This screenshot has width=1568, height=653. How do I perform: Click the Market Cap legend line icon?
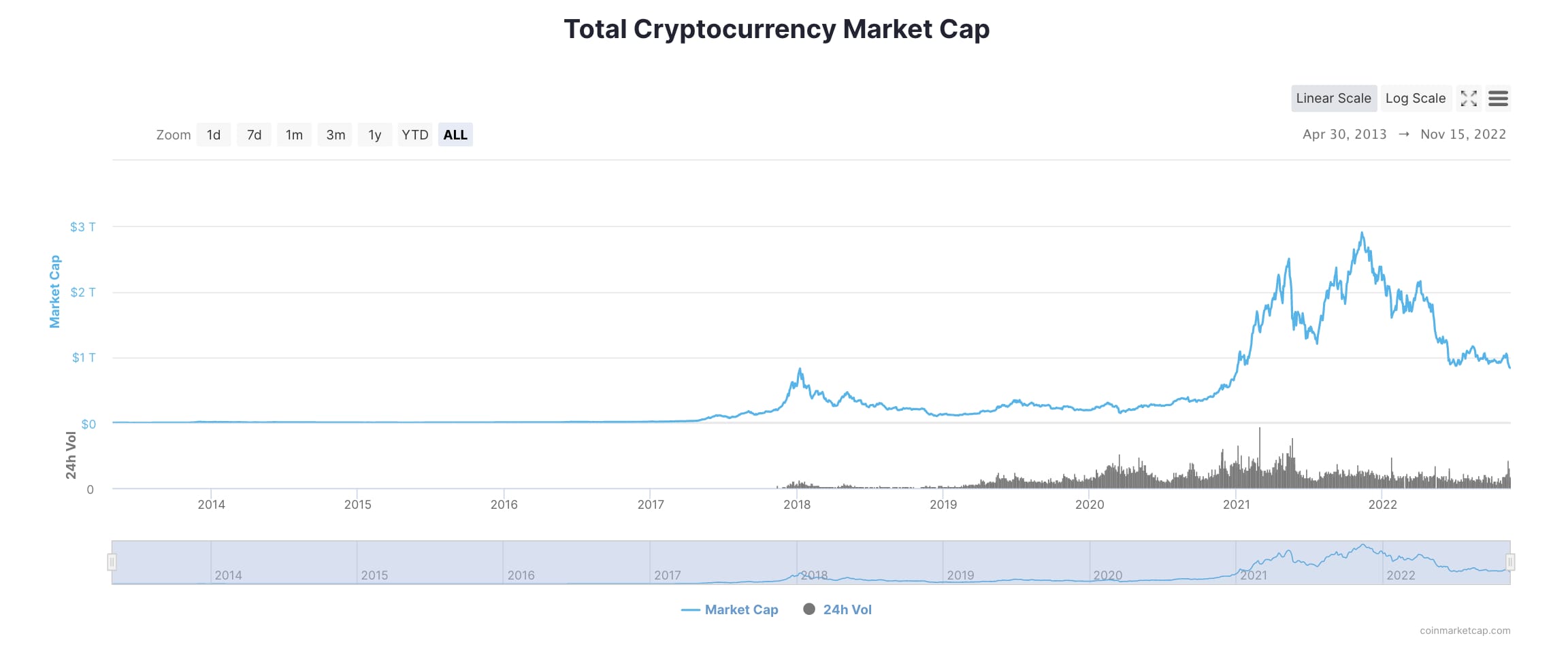coord(691,609)
